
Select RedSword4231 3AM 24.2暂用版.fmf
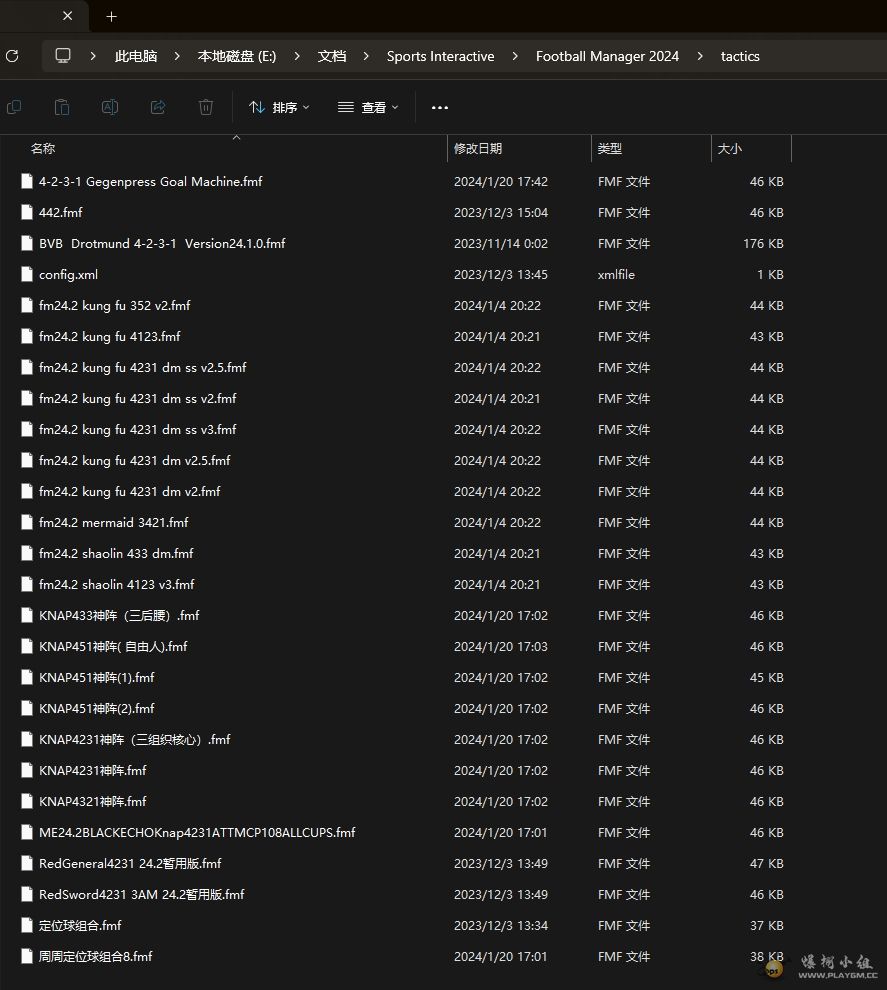[x=141, y=895]
